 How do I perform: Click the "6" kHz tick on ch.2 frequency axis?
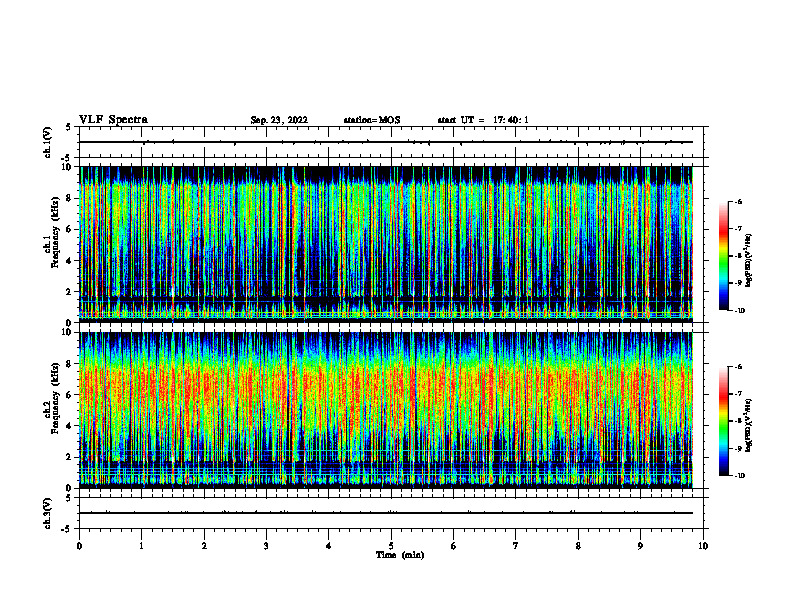point(70,395)
